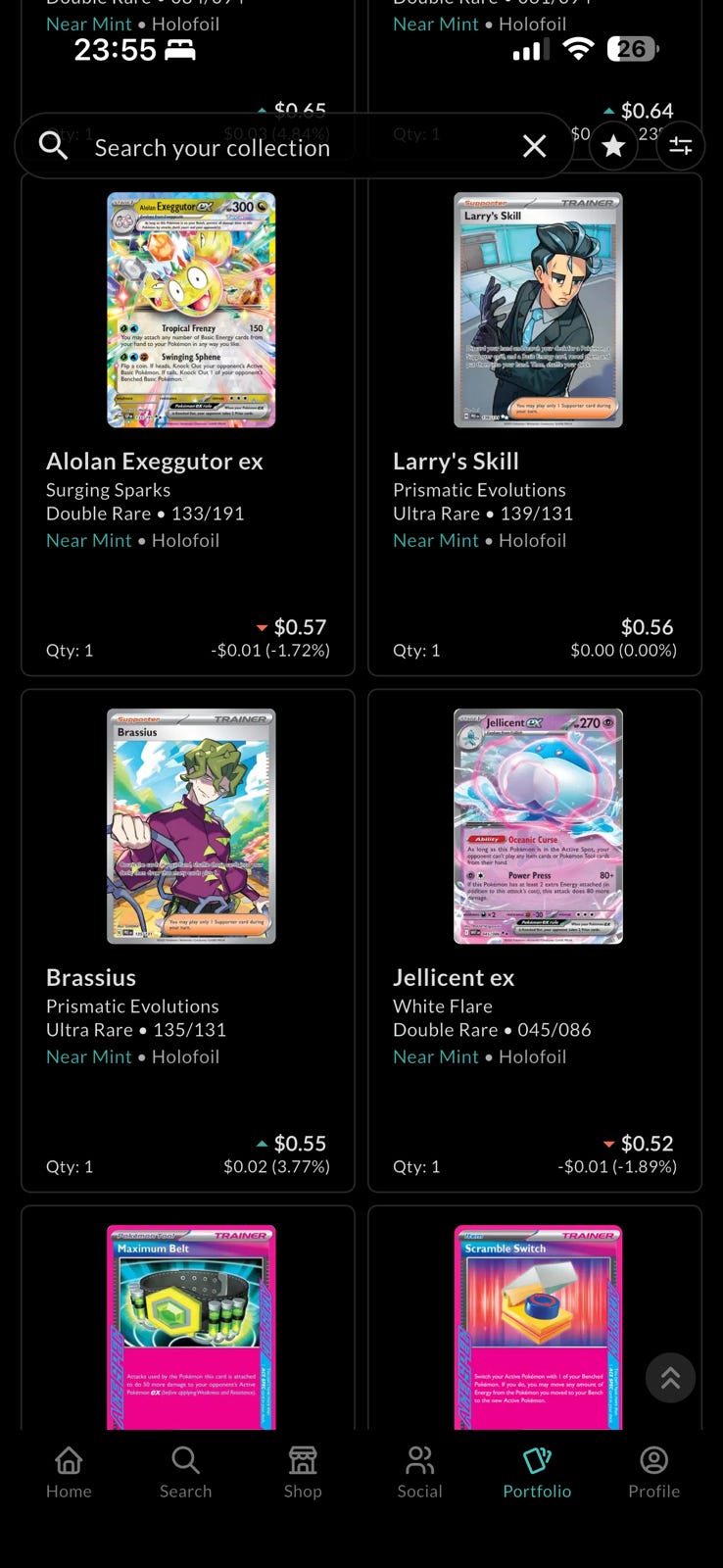This screenshot has height=1568, width=723.
Task: Go to the Home tab
Action: click(69, 1473)
